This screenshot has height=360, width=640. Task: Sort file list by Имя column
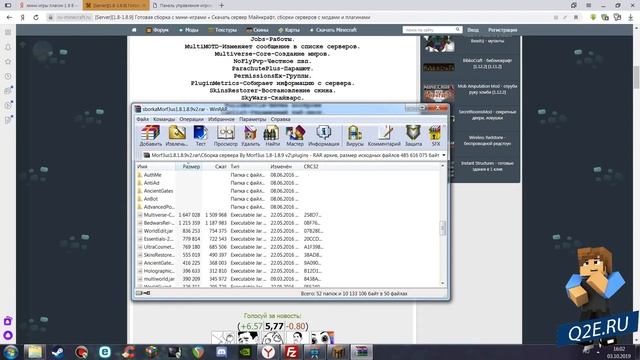coord(156,167)
